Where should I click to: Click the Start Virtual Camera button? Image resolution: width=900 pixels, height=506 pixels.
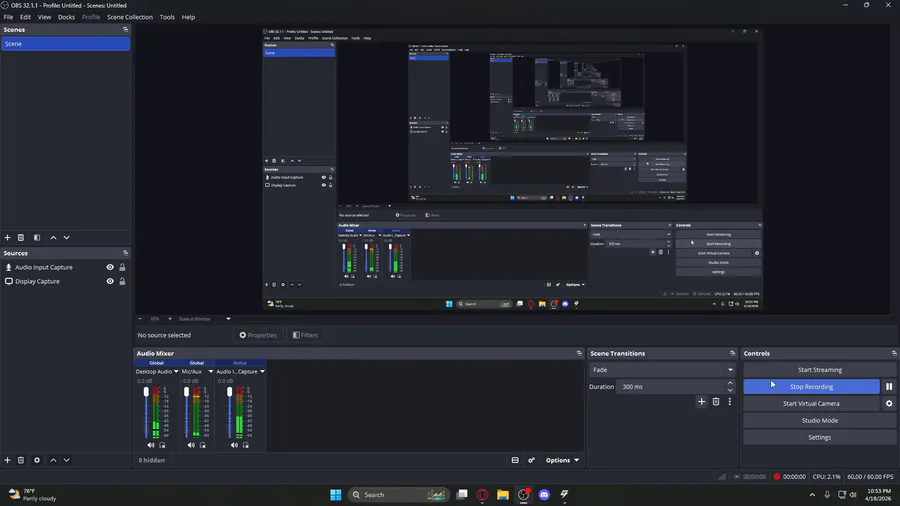811,403
